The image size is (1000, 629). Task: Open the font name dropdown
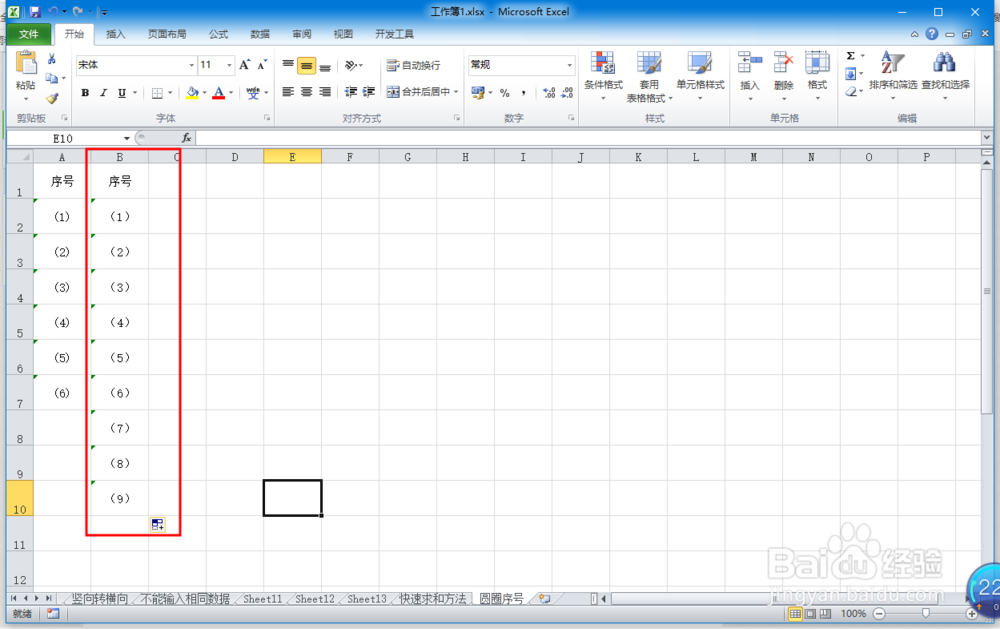pyautogui.click(x=191, y=64)
